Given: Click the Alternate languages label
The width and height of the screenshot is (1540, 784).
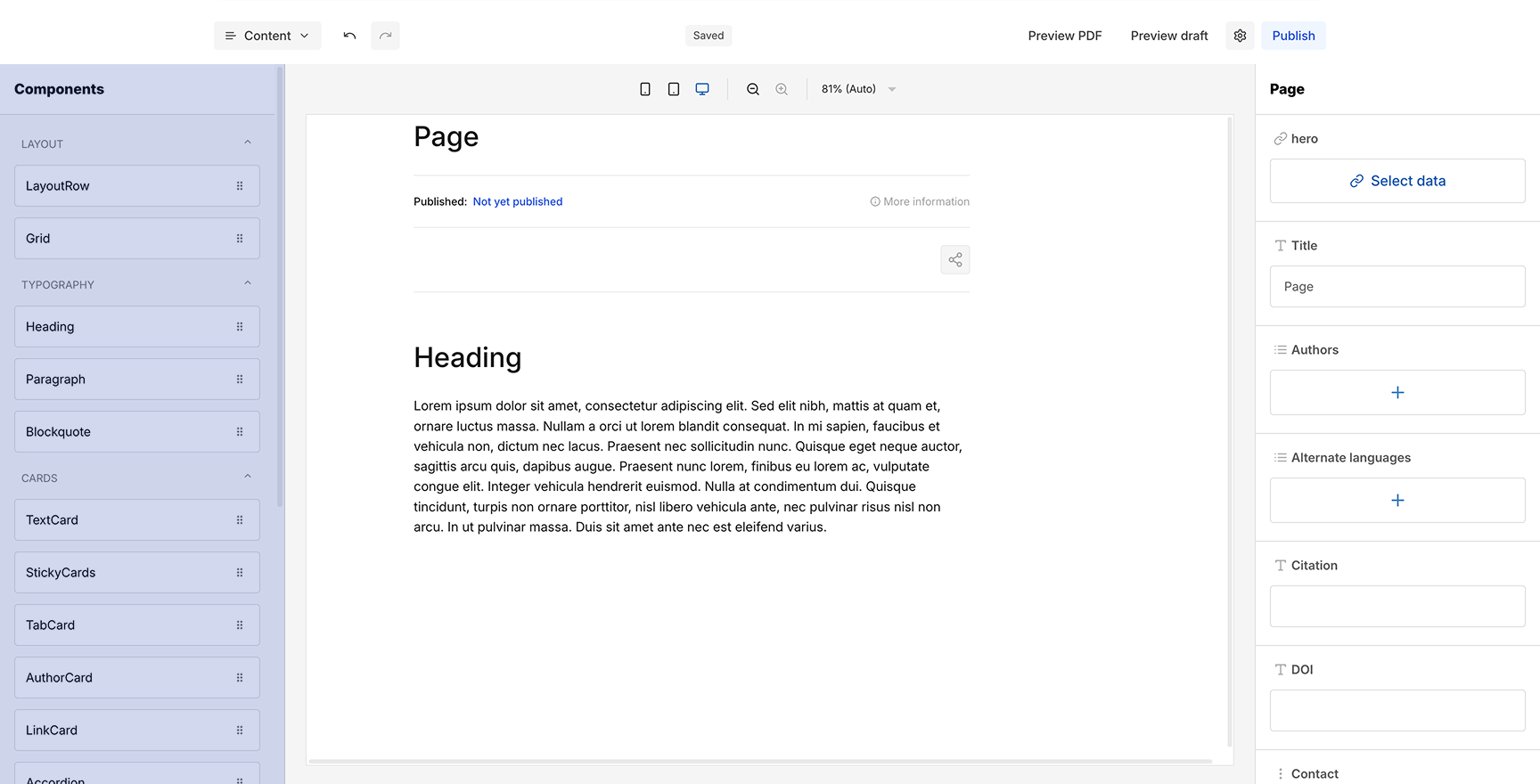Looking at the screenshot, I should pos(1351,458).
